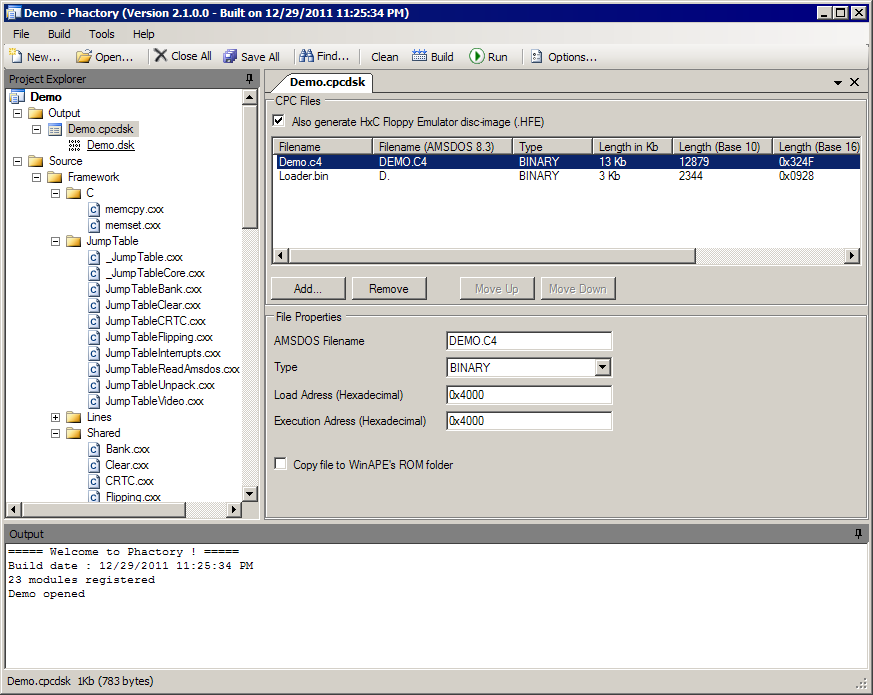Viewport: 873px width, 695px height.
Task: Select the Loader.bin row
Action: tap(567, 176)
